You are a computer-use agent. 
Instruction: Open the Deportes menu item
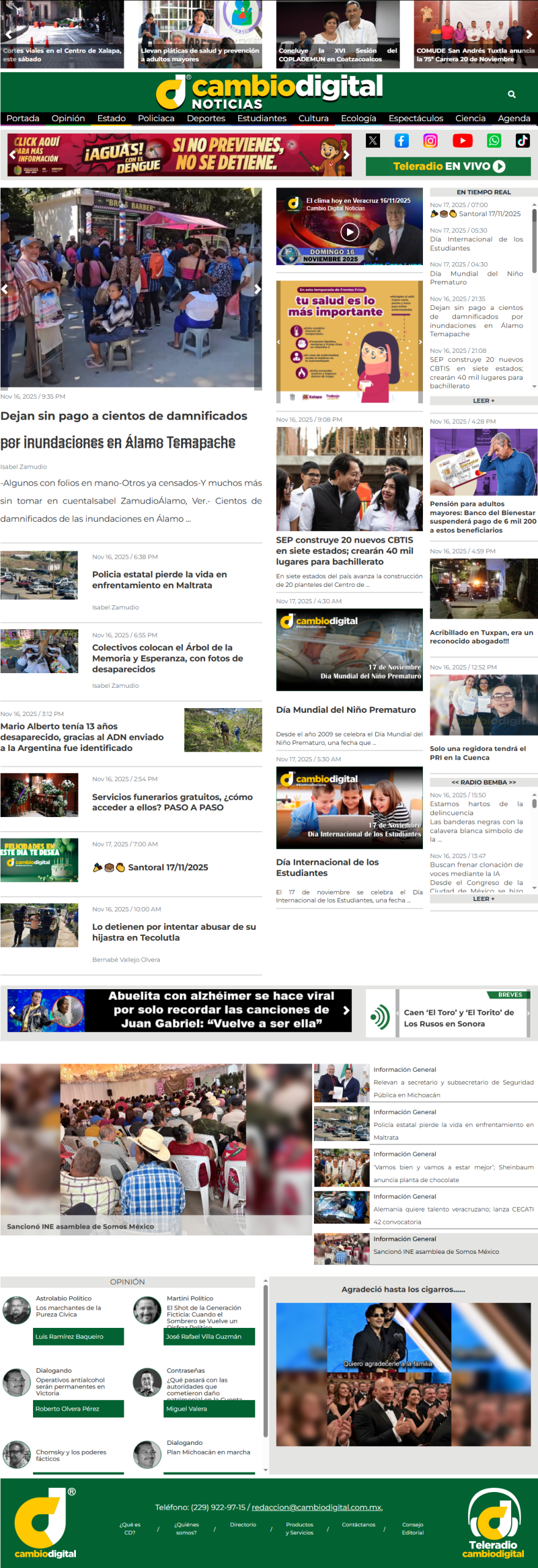tap(206, 118)
